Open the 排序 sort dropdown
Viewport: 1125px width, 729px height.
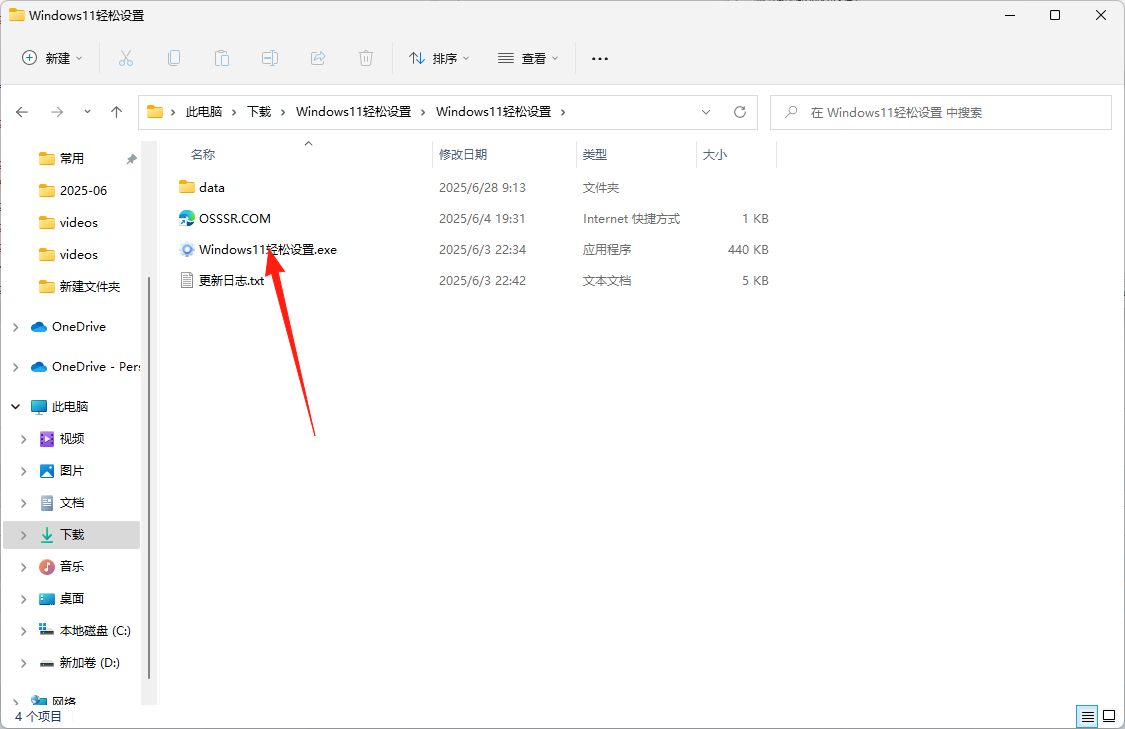(439, 59)
